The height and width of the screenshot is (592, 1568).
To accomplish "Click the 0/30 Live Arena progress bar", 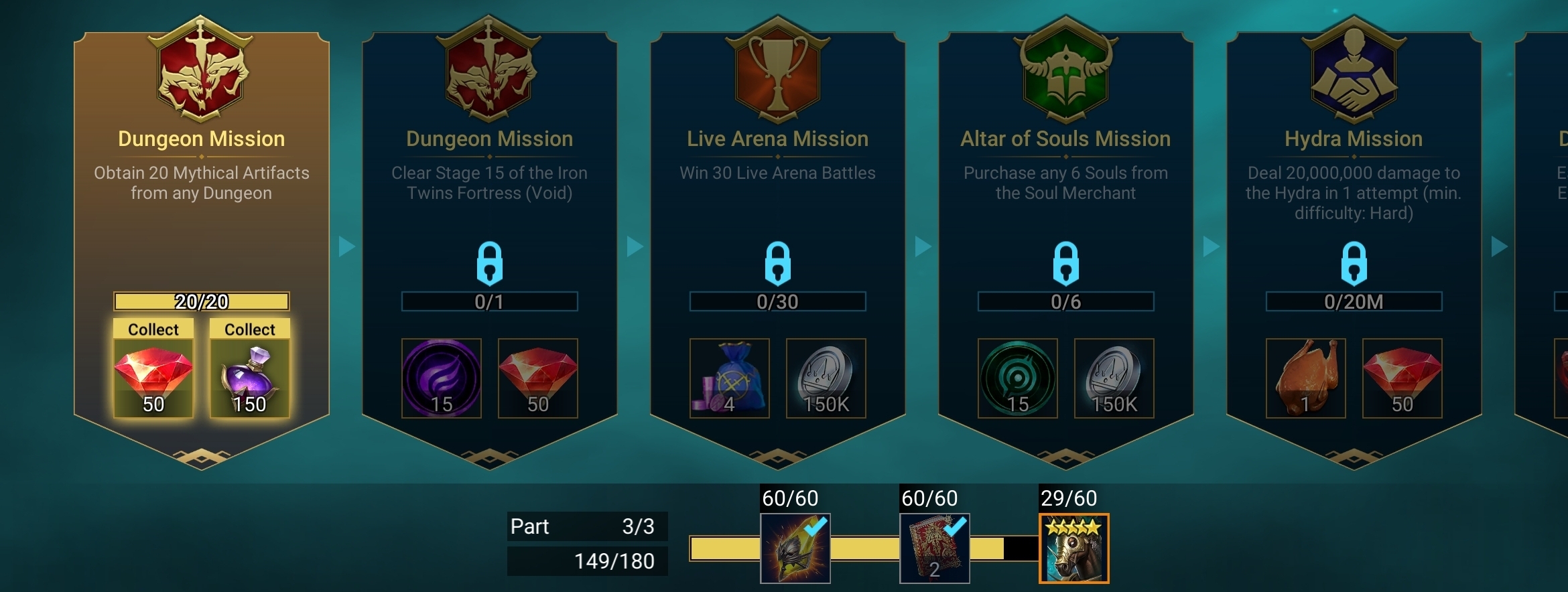I will (777, 301).
